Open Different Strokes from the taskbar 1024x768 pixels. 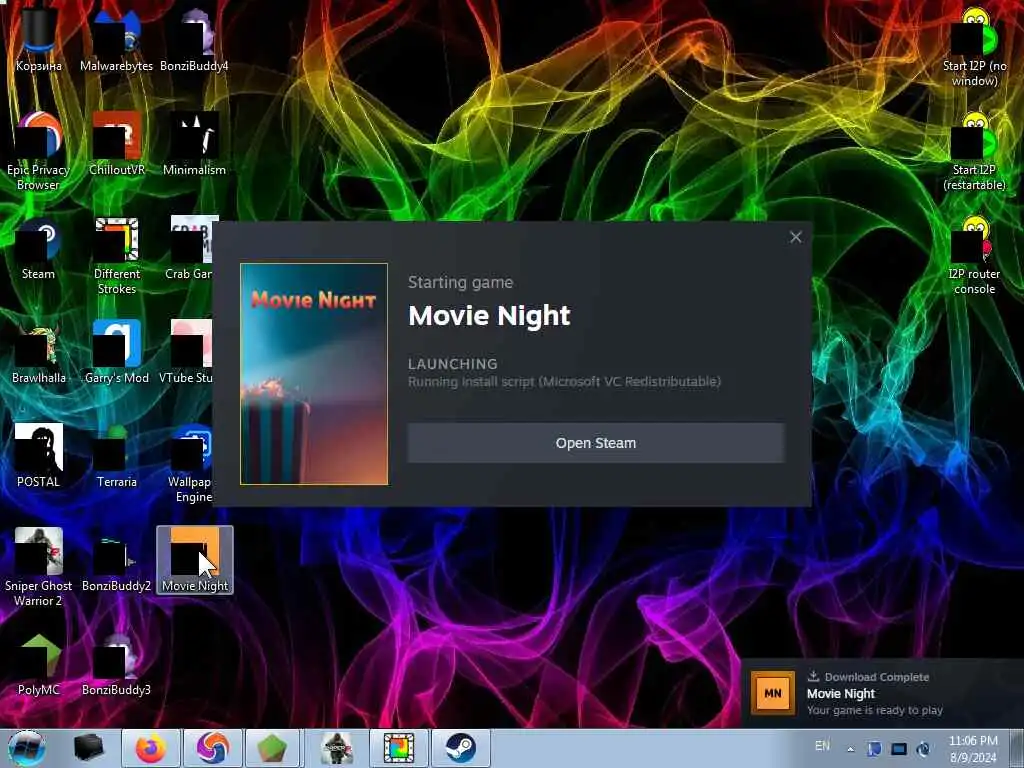pyautogui.click(x=398, y=748)
